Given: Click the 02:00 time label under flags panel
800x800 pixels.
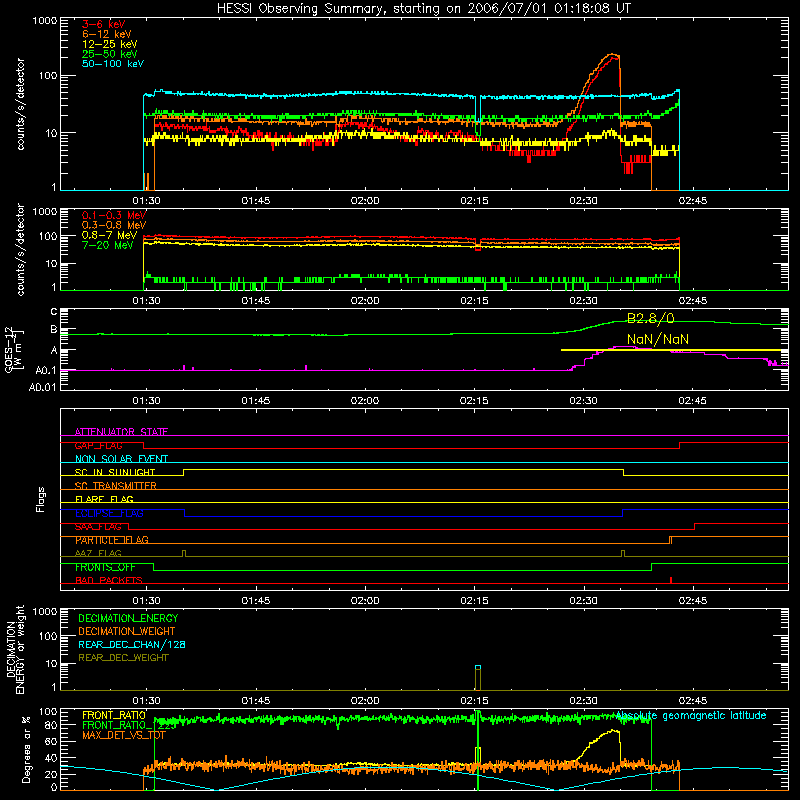Looking at the screenshot, I should tap(365, 601).
